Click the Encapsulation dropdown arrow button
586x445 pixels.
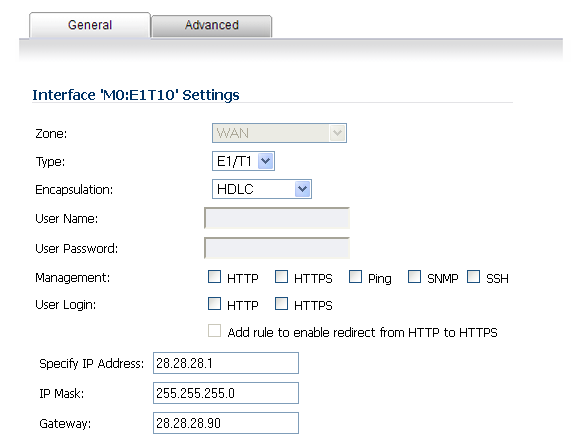click(x=302, y=189)
